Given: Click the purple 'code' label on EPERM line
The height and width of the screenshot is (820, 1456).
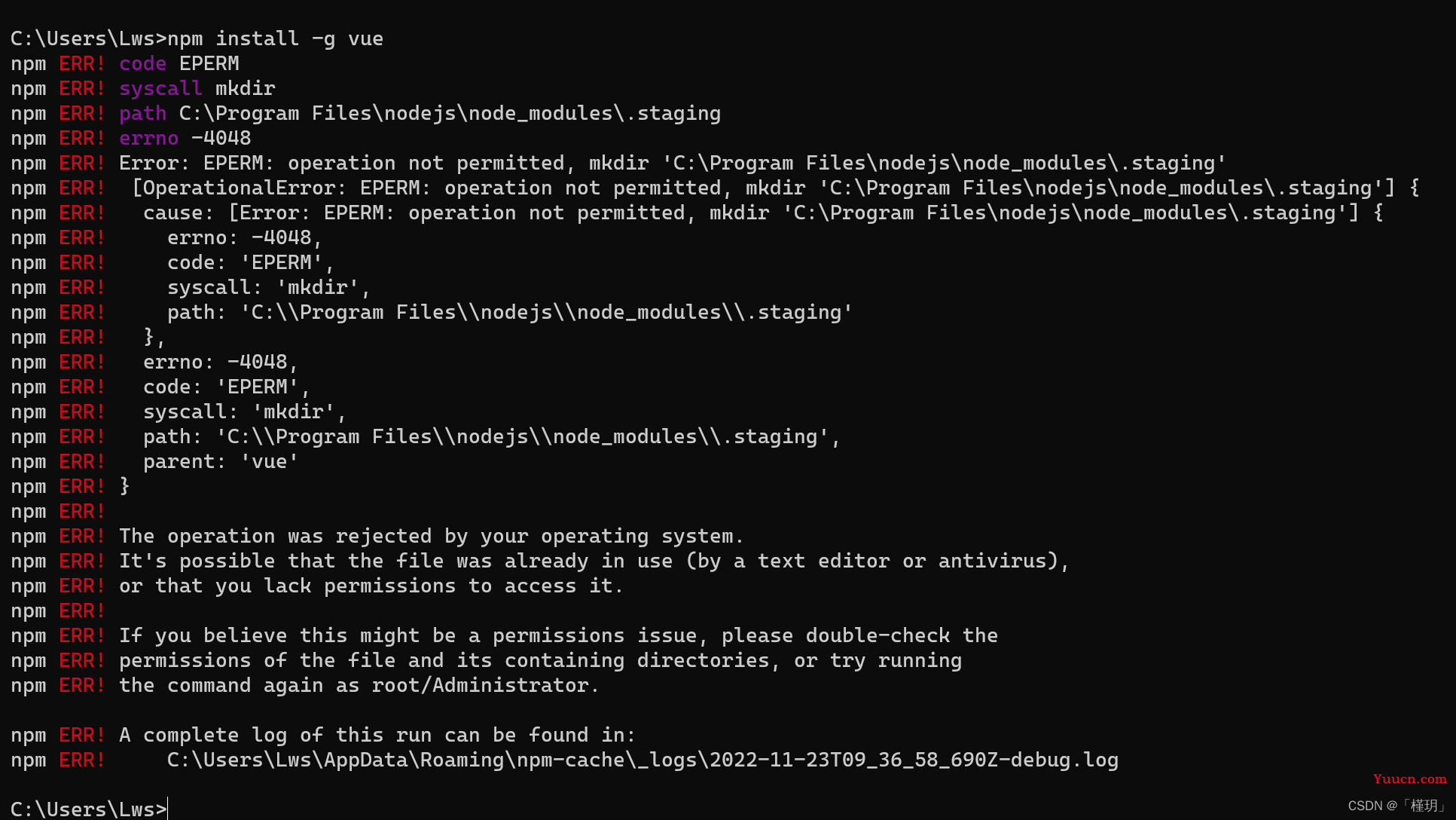Looking at the screenshot, I should [142, 63].
